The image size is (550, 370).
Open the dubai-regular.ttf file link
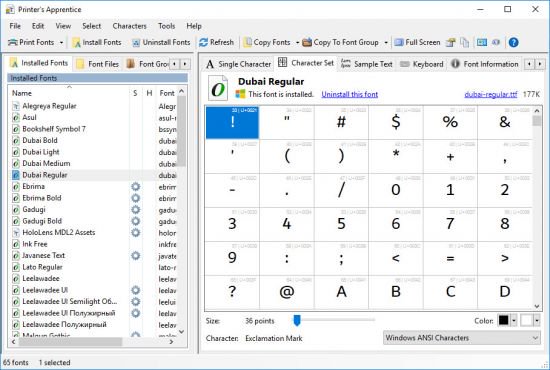[490, 94]
